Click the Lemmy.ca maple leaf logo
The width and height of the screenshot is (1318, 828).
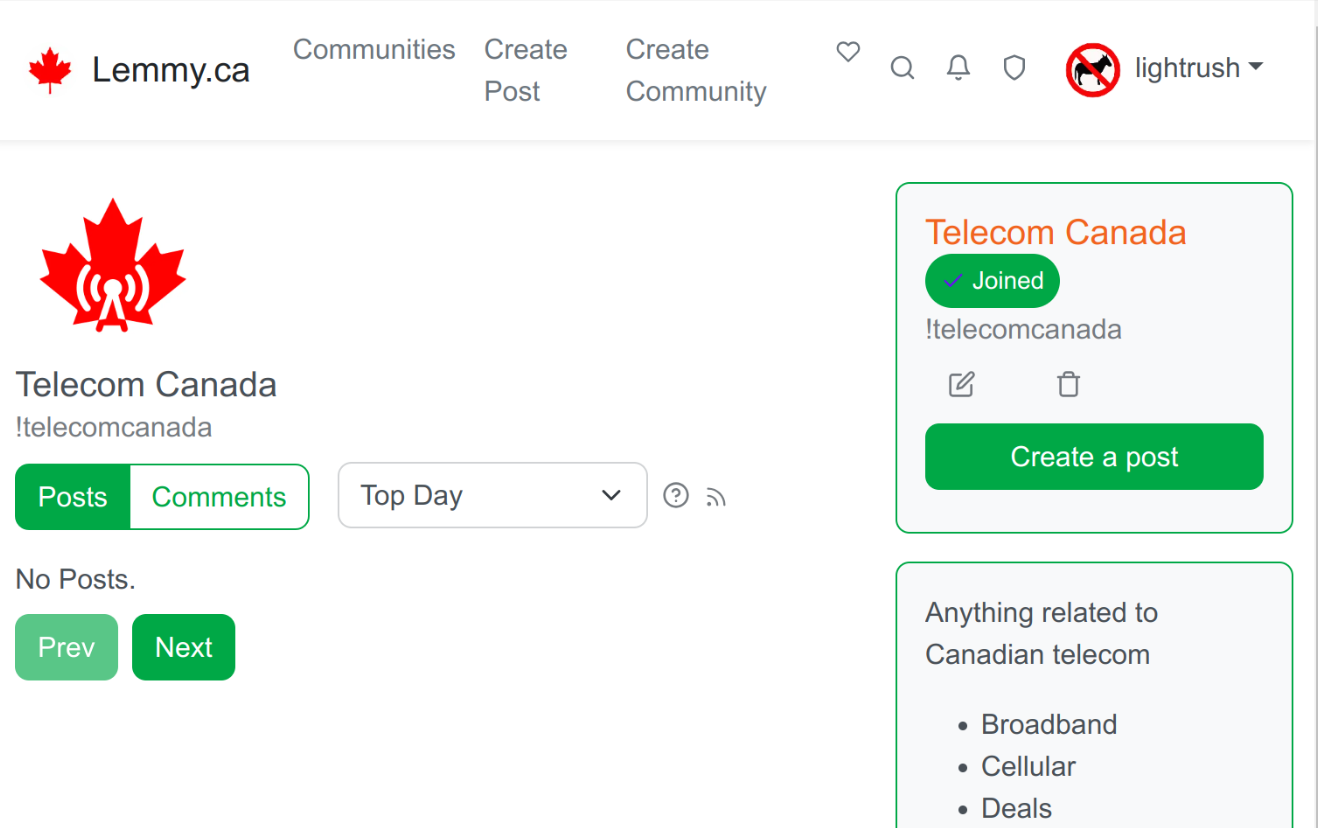(51, 67)
